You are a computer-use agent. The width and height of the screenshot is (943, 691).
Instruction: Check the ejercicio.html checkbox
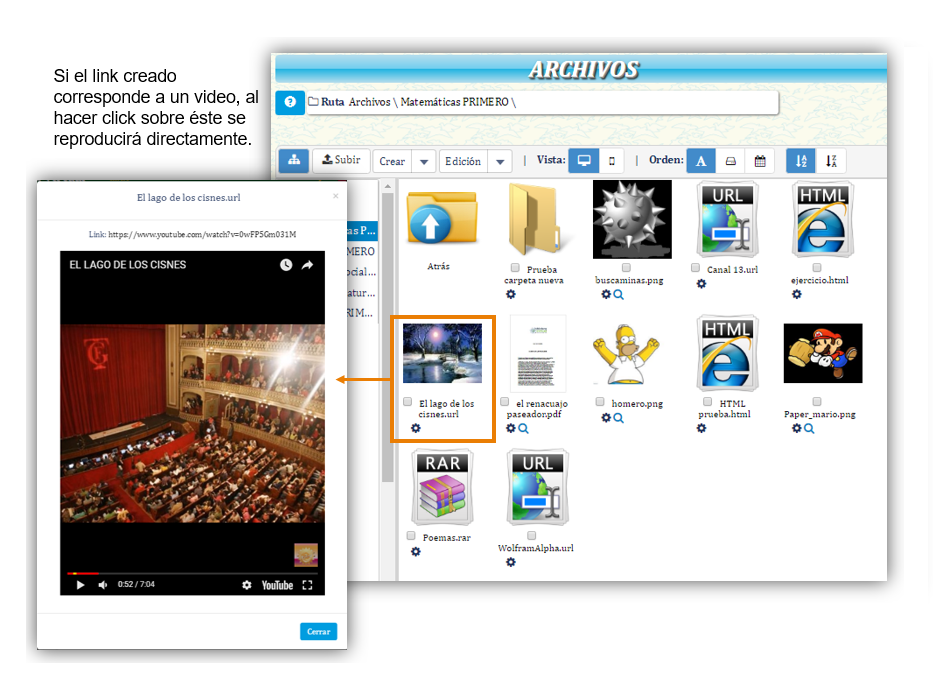[817, 267]
